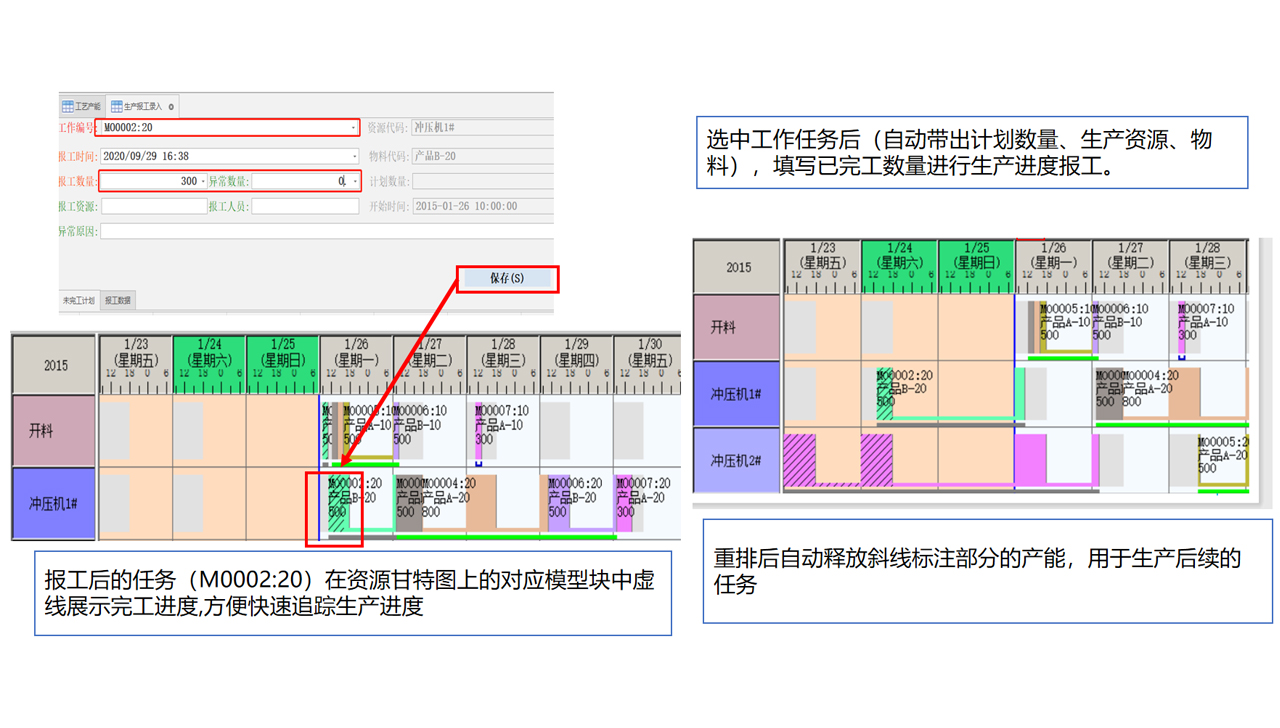This screenshot has height=728, width=1280.
Task: Focus the 报工人员 text field
Action: point(305,206)
